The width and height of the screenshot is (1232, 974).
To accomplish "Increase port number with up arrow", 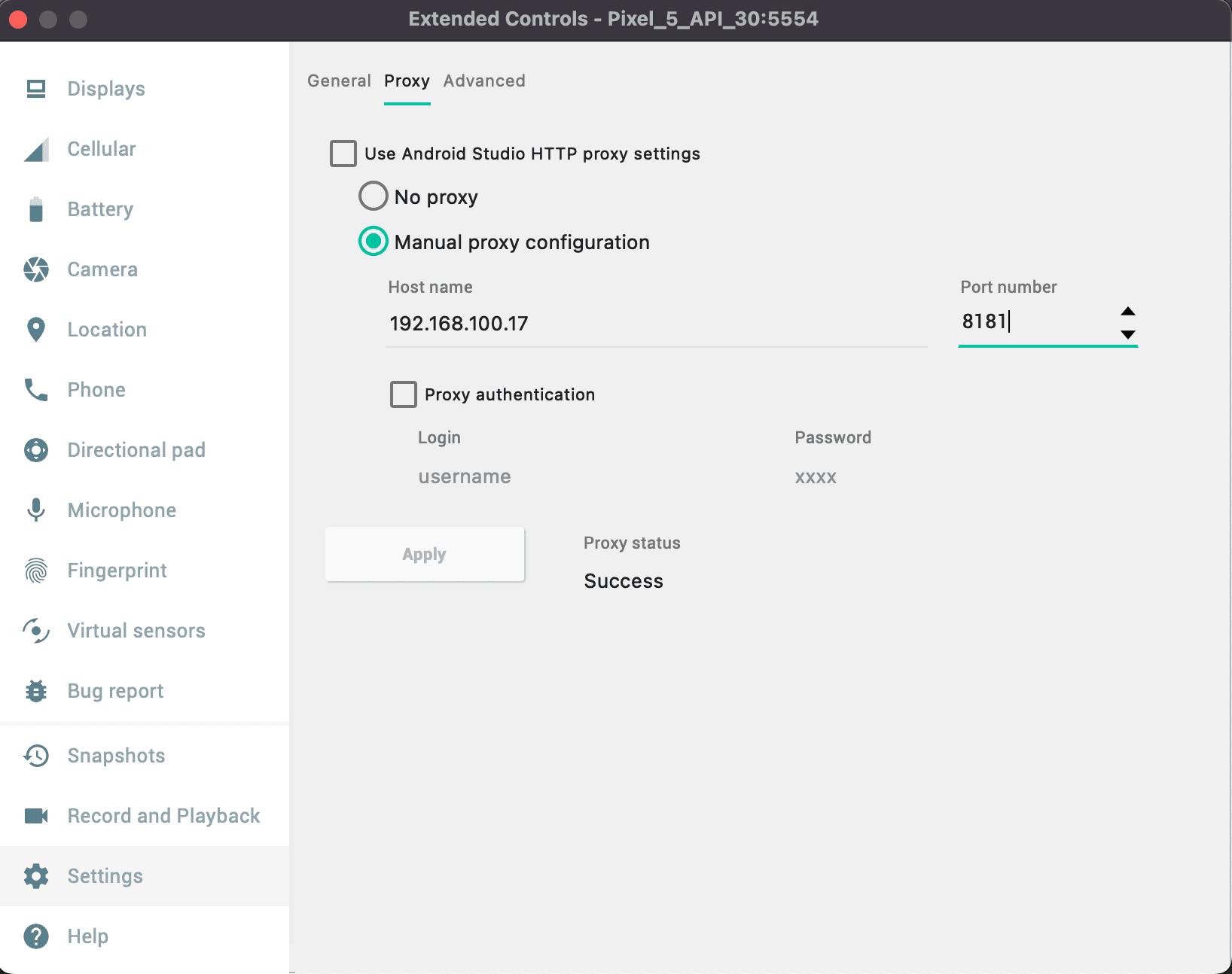I will point(1127,312).
